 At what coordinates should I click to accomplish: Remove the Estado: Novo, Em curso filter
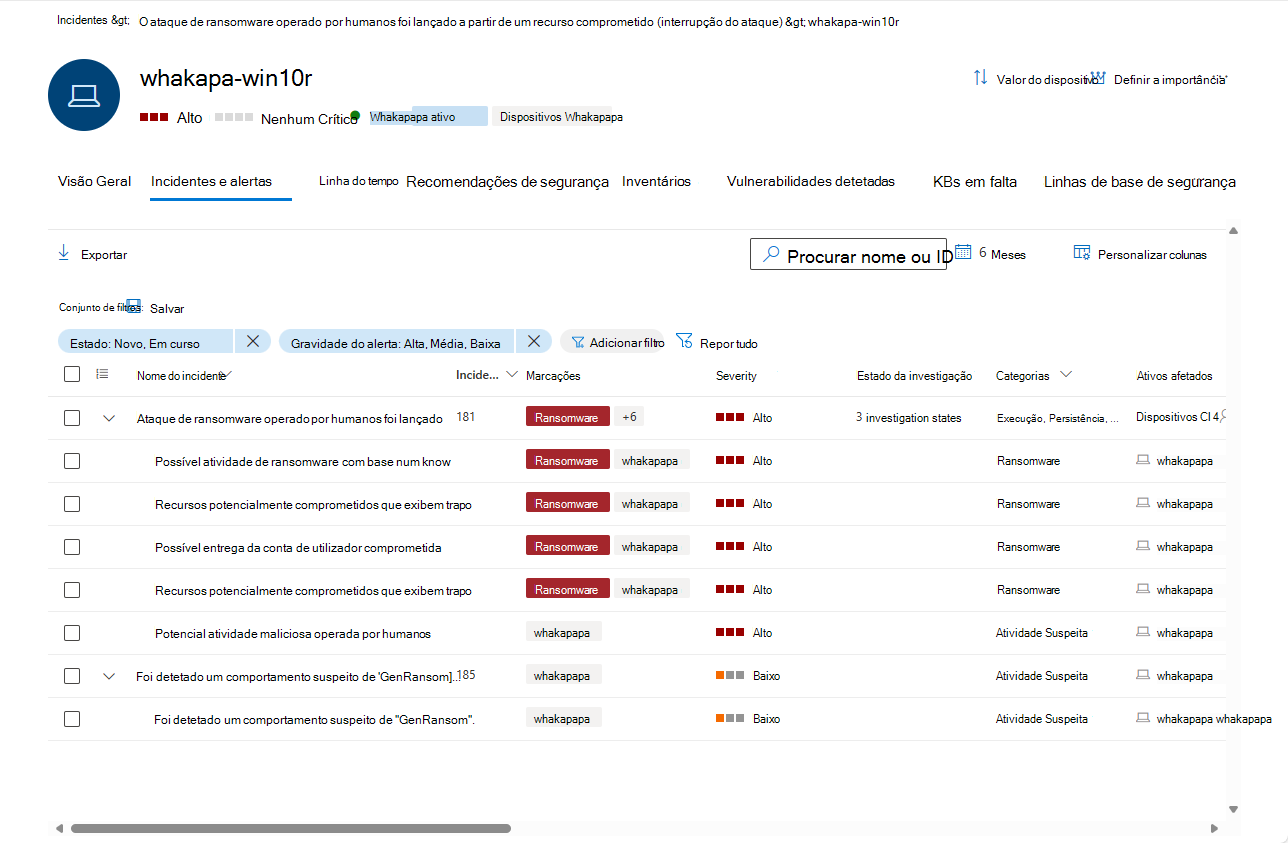[253, 342]
